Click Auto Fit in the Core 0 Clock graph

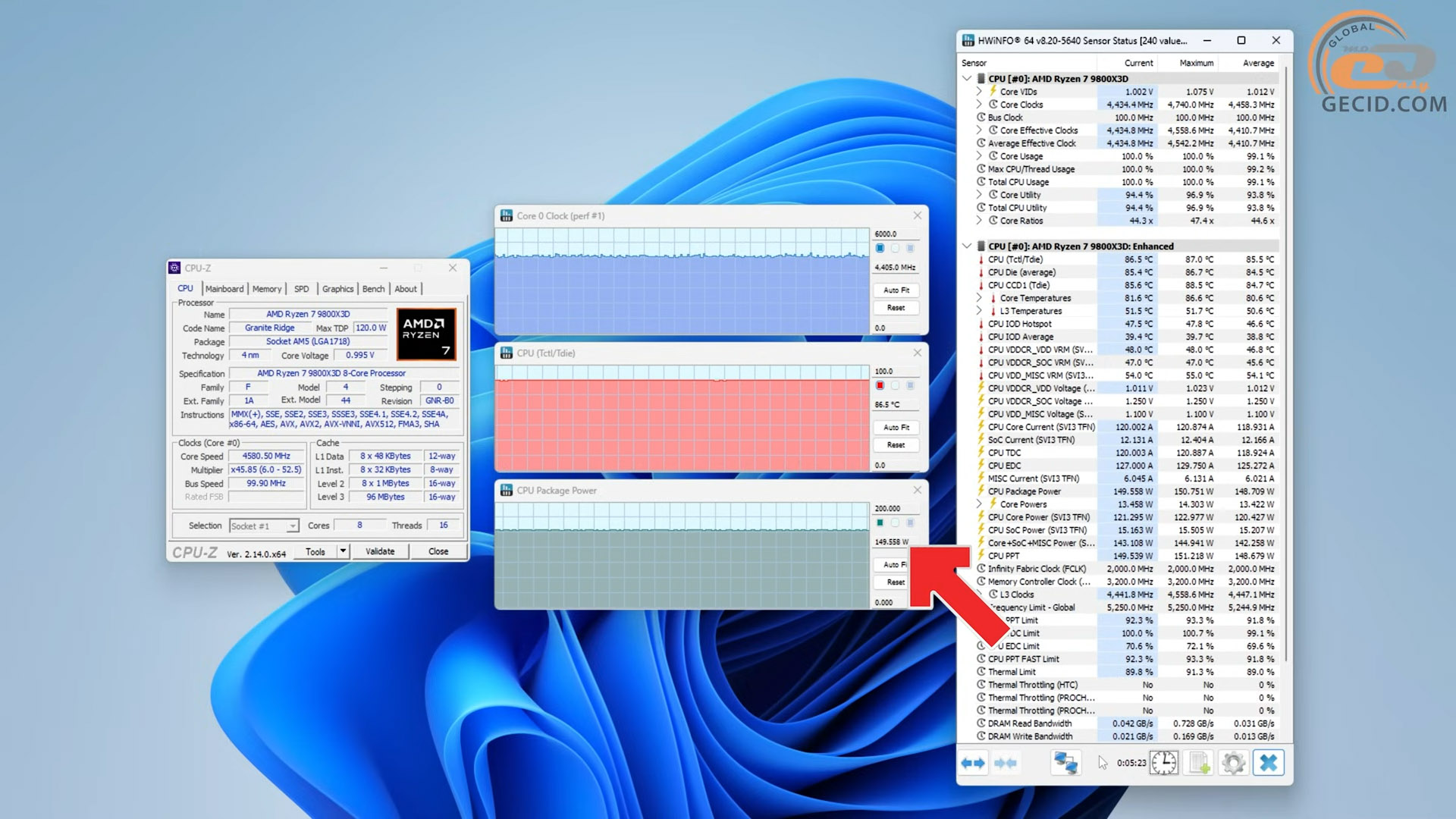(896, 290)
